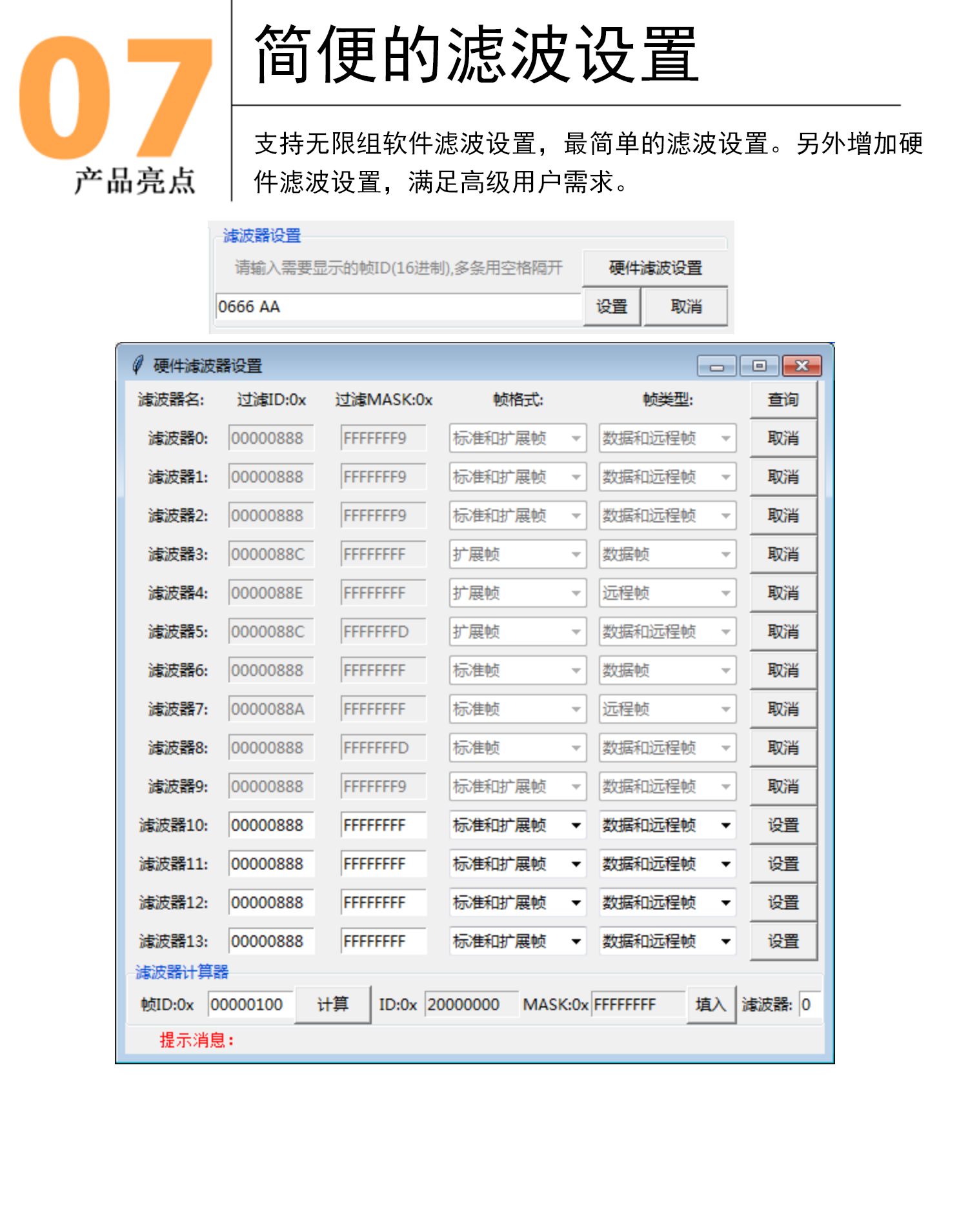Cancel 滤波器1 with its 取消 button

pyautogui.click(x=783, y=477)
